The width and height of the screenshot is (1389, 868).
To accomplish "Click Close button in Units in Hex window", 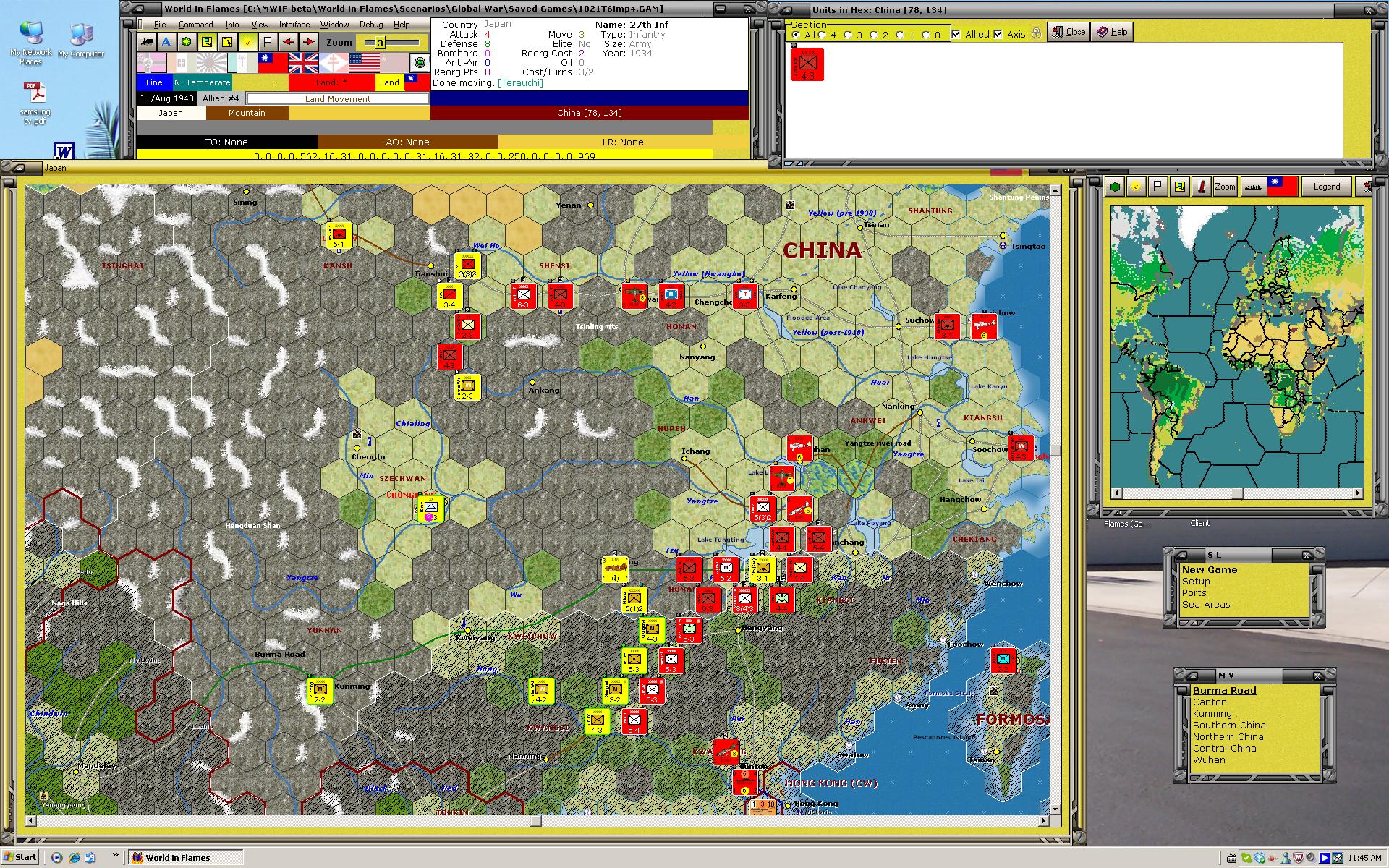I will click(x=1069, y=32).
